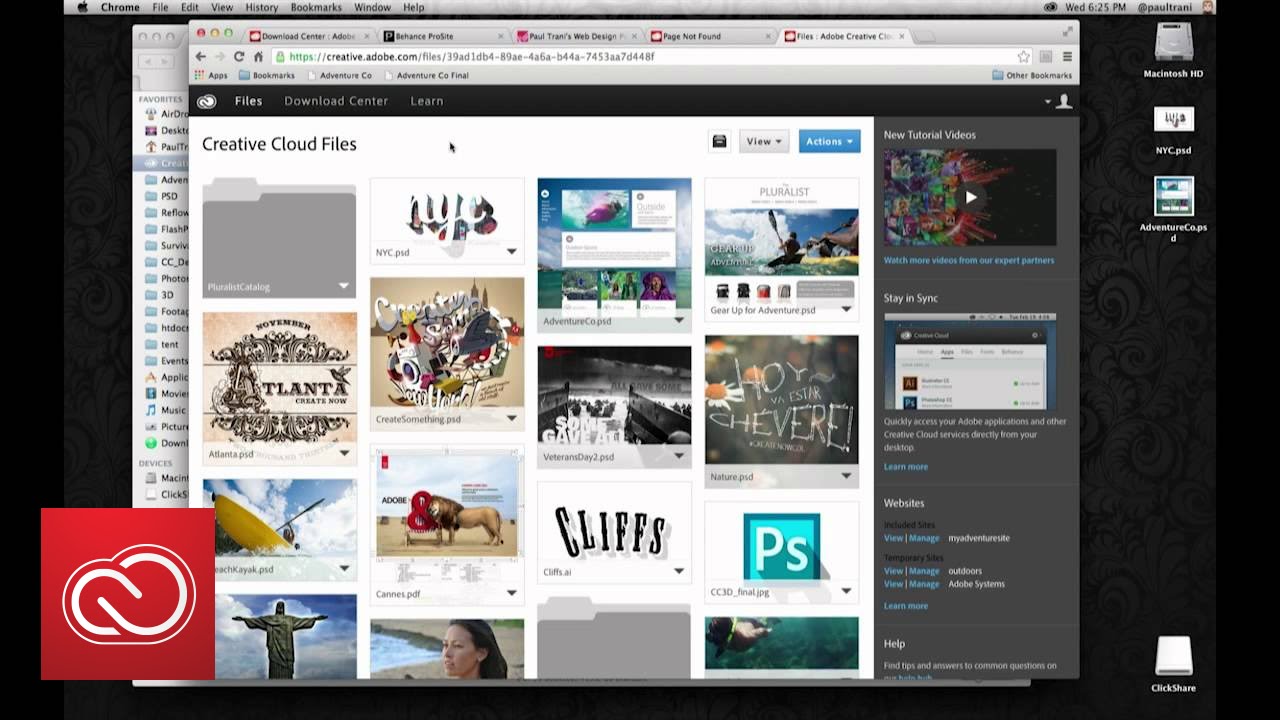Click Learn more under Stay in Sync

tap(906, 467)
